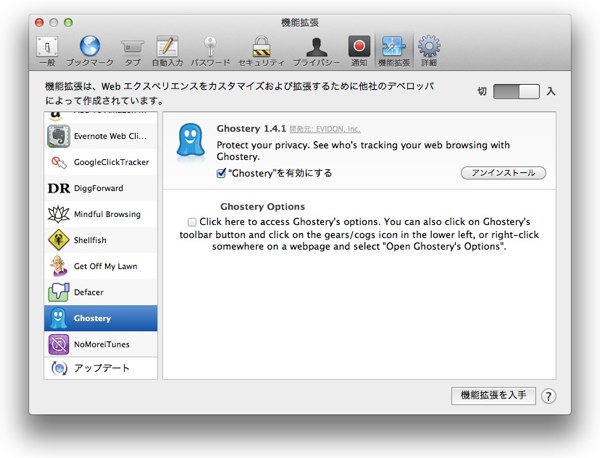Click 機能拡張を入手 (Get Extensions) button
Screen dimensions: 600x458
(x=493, y=396)
